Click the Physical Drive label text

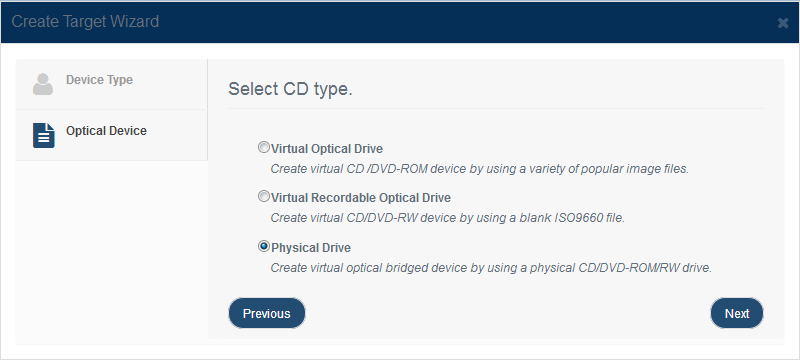[311, 248]
